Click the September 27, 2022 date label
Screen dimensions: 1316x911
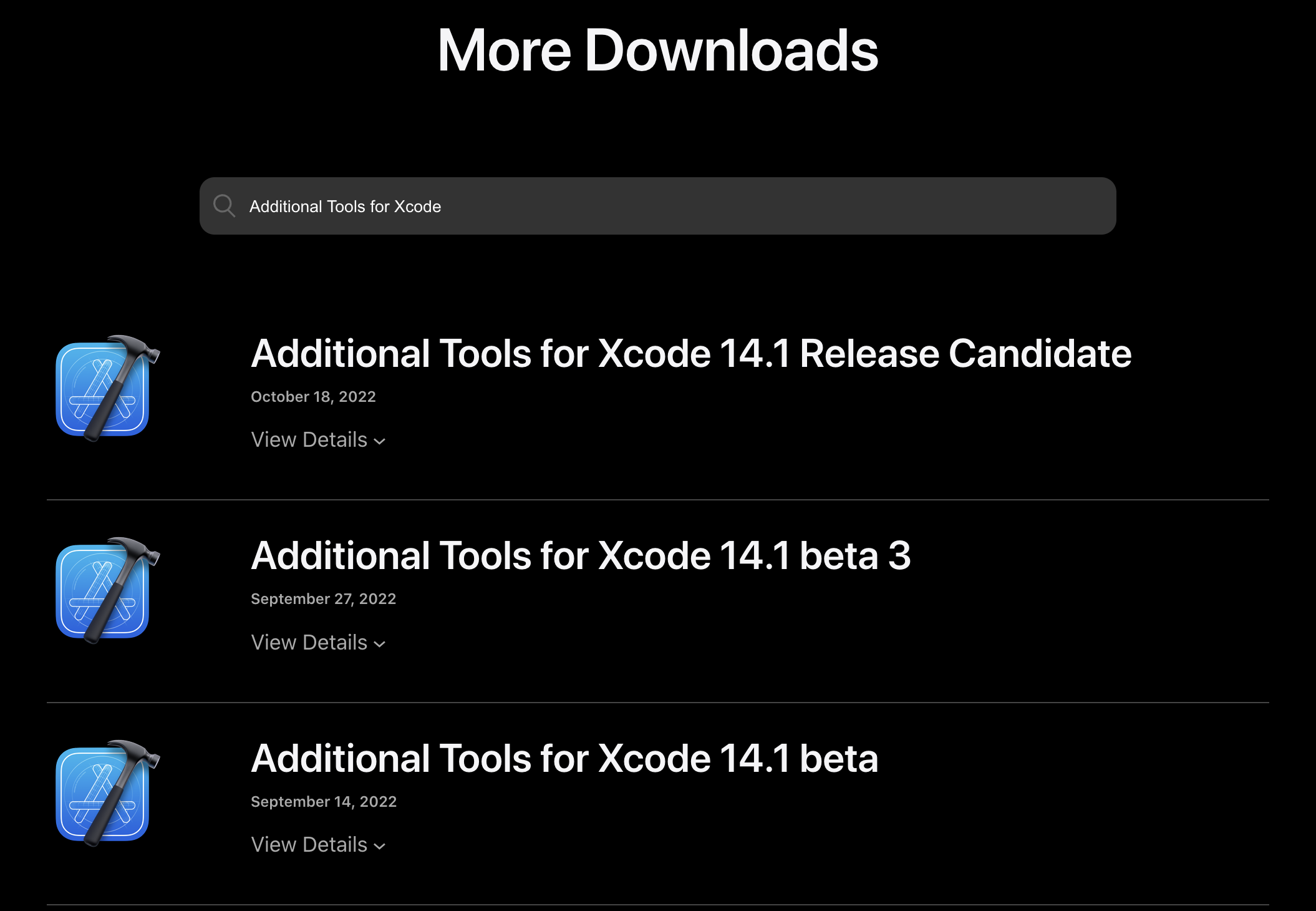pyautogui.click(x=323, y=599)
